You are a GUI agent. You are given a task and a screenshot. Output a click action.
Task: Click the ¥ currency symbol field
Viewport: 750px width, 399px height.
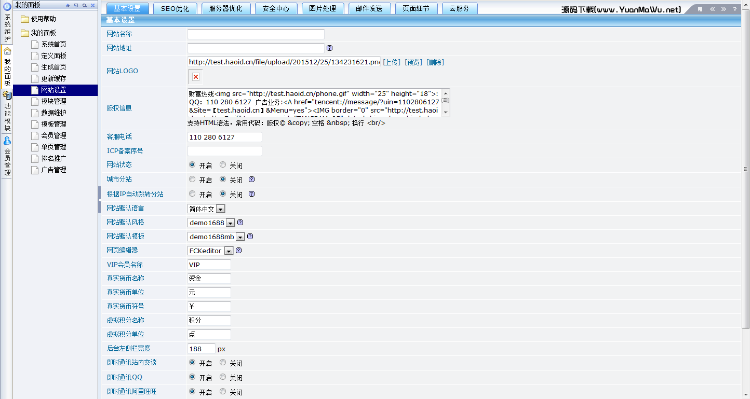coord(209,306)
